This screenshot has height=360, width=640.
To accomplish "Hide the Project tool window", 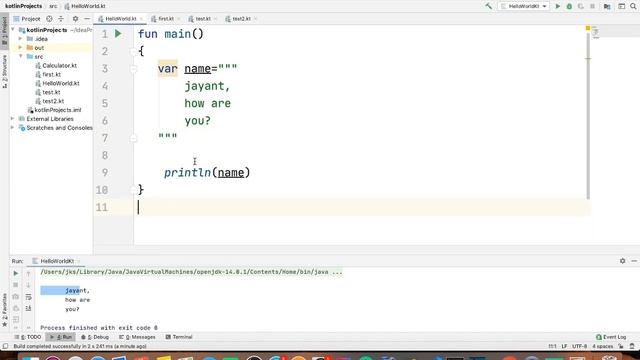I will pos(87,19).
